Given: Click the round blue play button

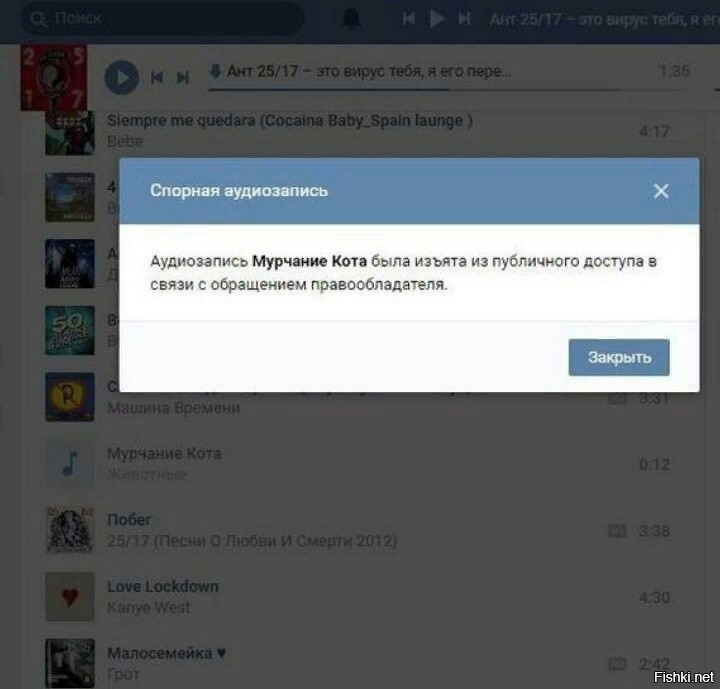Looking at the screenshot, I should point(122,77).
